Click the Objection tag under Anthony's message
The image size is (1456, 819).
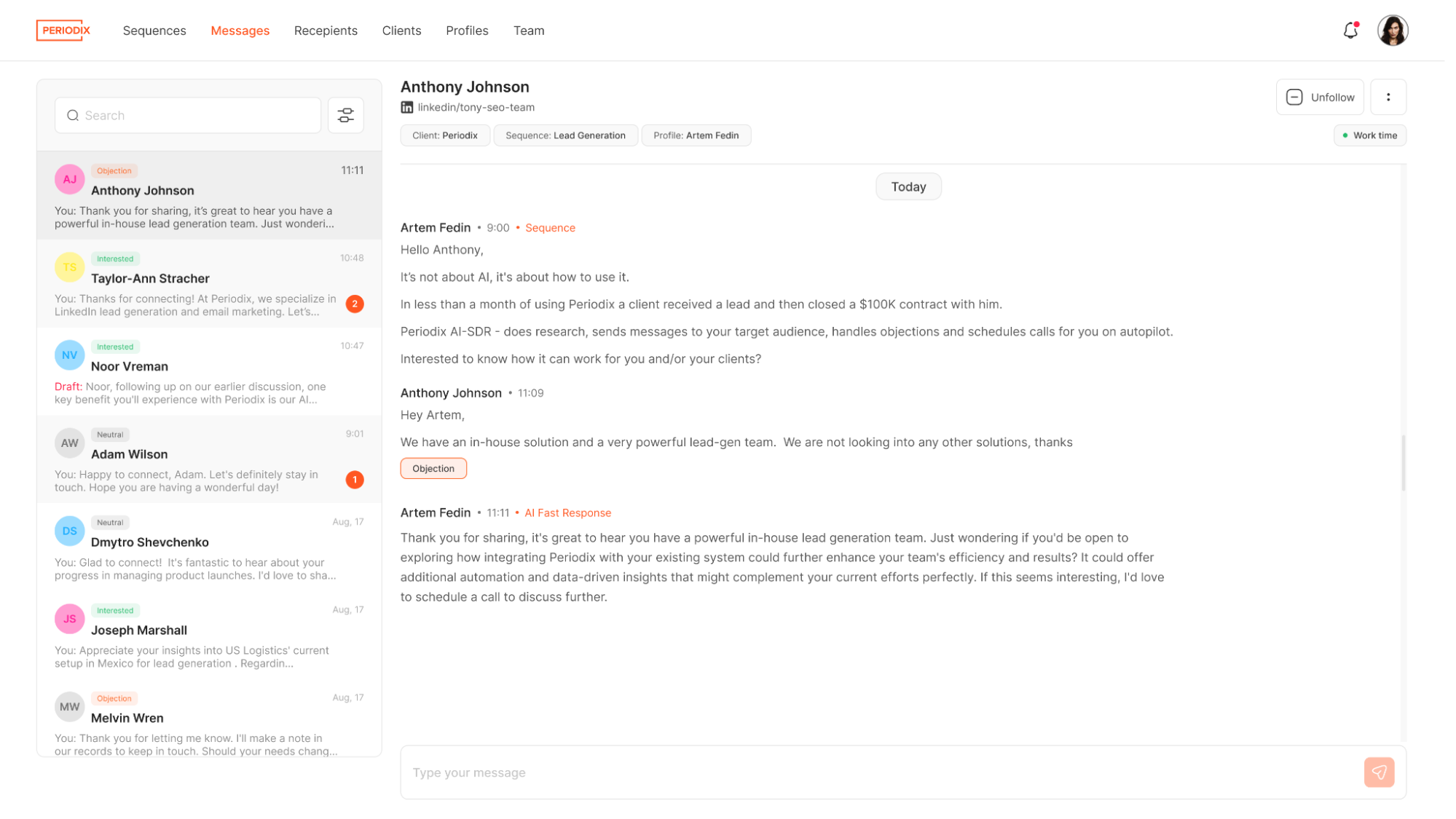click(x=433, y=469)
